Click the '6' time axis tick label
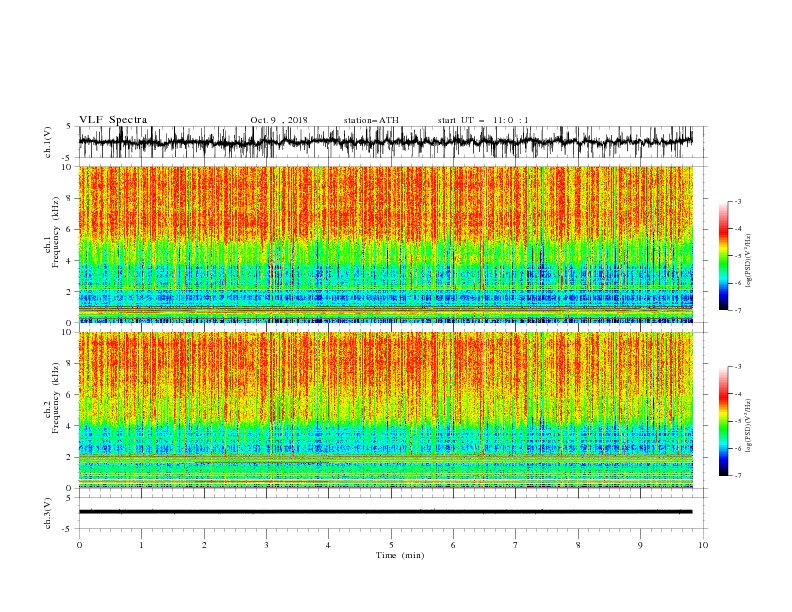This screenshot has height=612, width=792. (453, 545)
